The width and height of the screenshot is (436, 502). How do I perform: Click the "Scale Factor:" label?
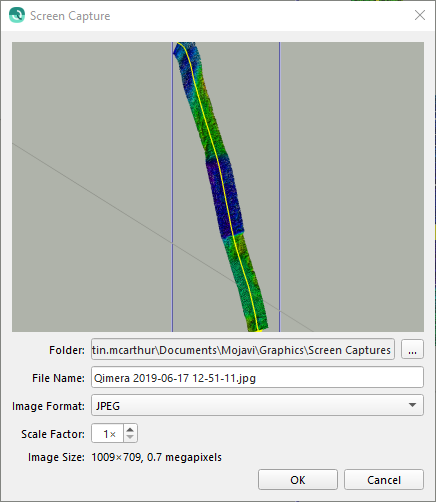53,434
